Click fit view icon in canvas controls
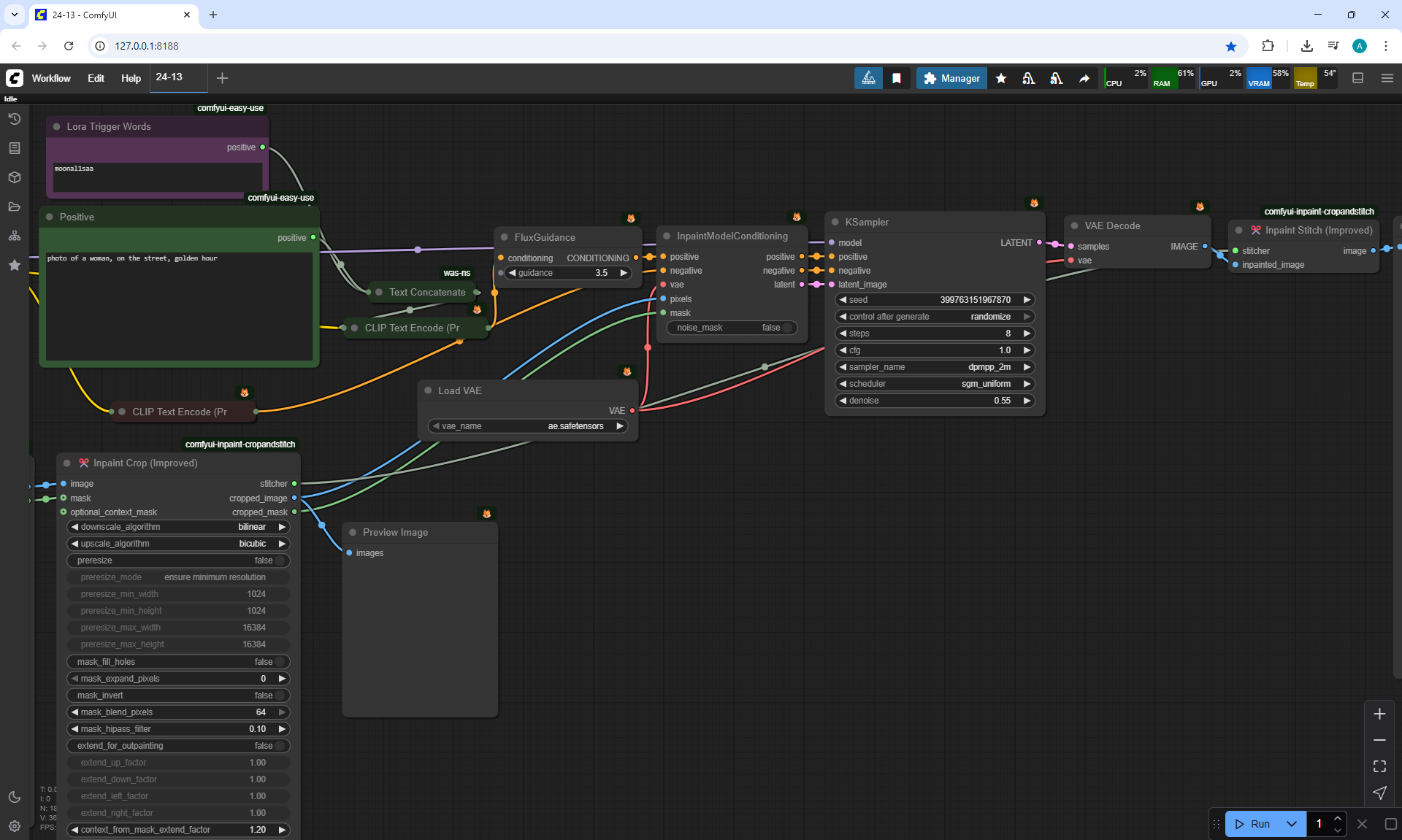 pos(1379,766)
